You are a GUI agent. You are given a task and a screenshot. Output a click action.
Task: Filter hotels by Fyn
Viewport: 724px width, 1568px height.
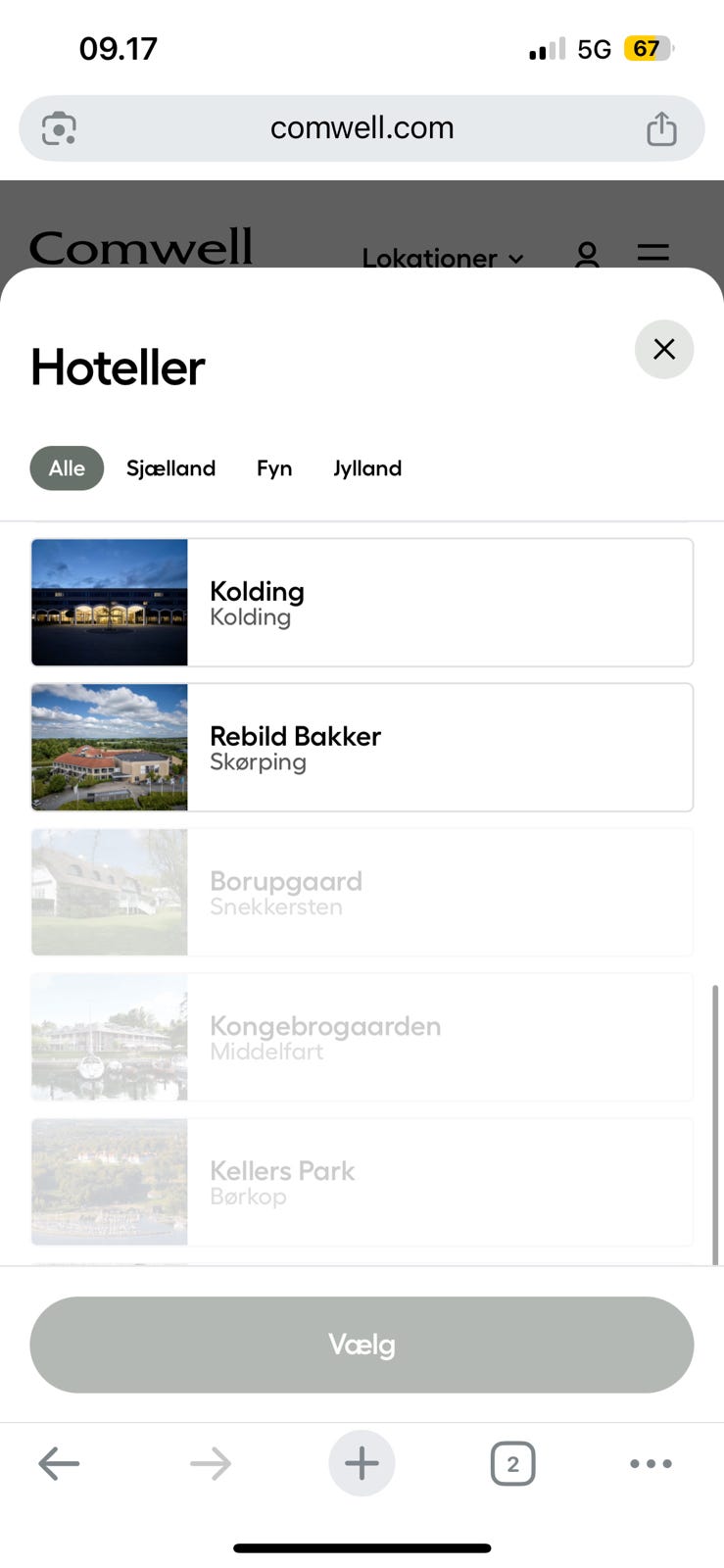274,467
